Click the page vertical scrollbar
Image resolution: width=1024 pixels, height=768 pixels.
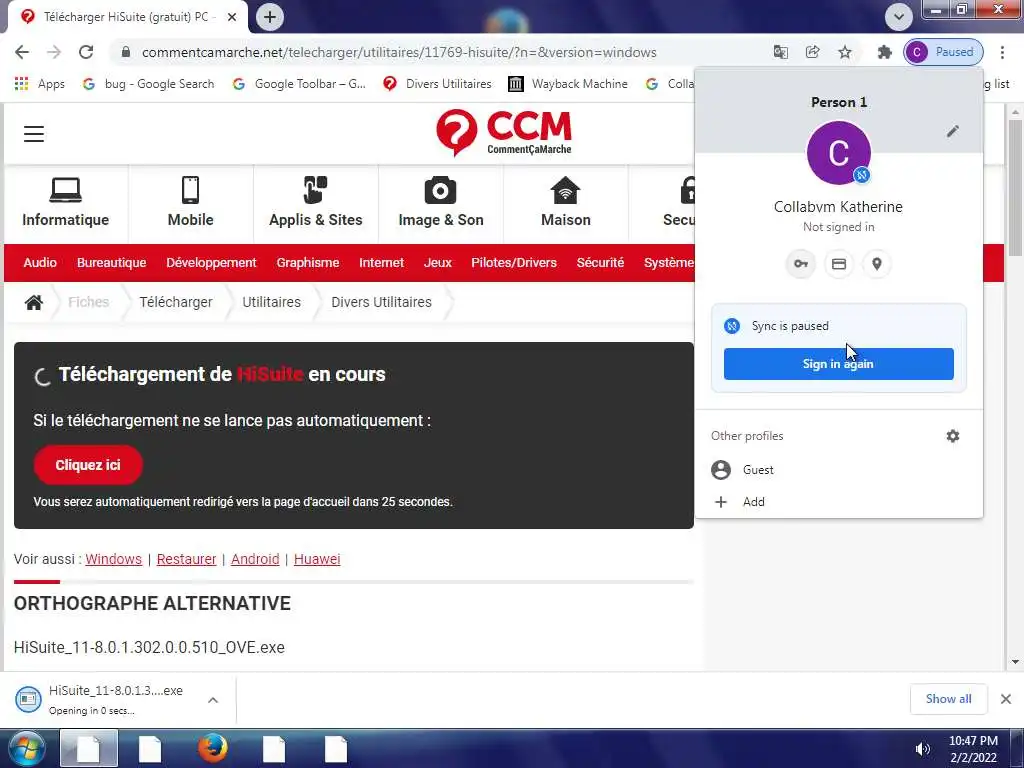1015,188
